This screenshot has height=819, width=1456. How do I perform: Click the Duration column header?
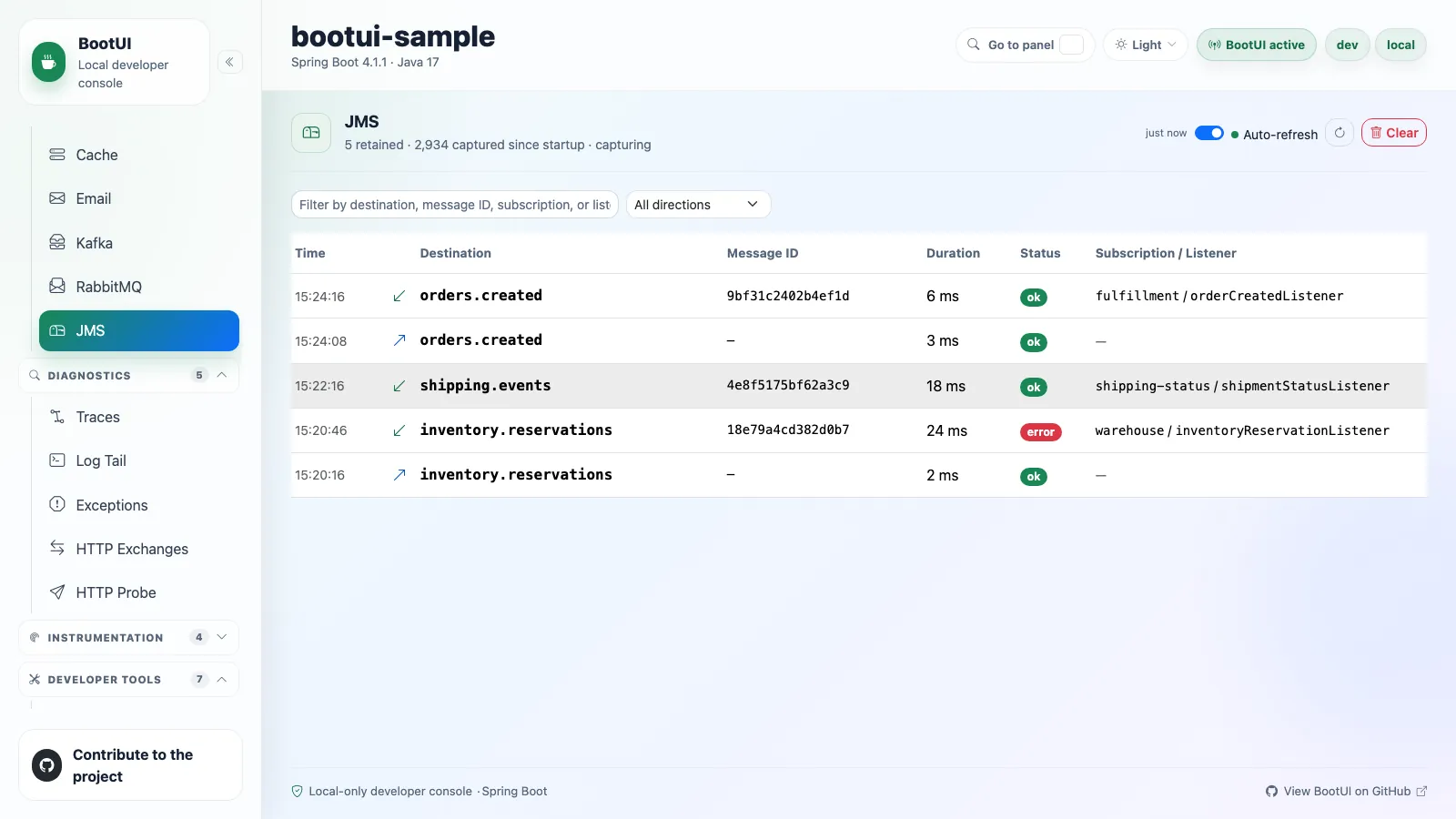[x=953, y=253]
